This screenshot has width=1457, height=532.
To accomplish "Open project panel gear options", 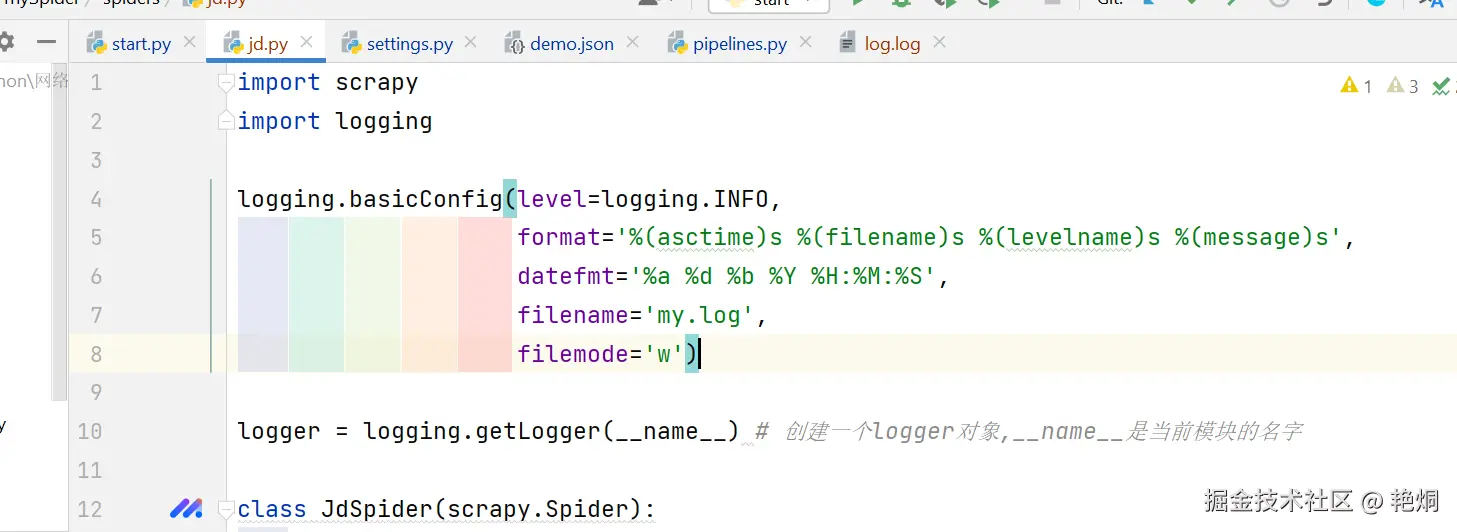I will coord(6,42).
